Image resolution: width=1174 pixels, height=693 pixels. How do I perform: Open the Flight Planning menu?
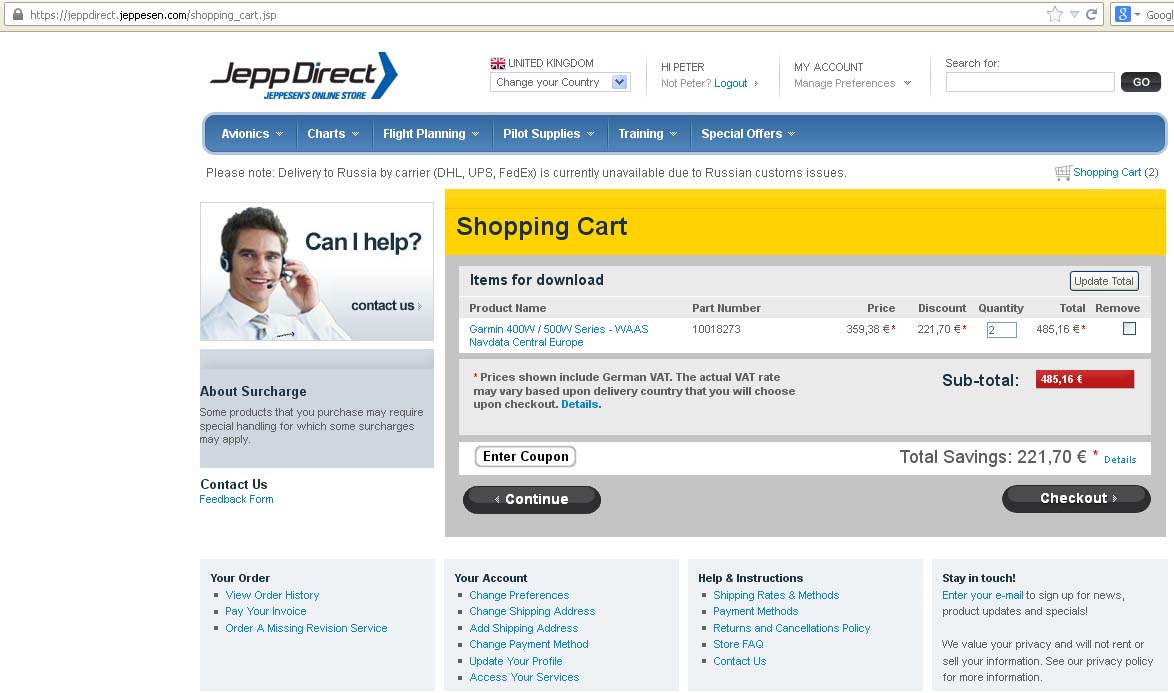pos(431,134)
